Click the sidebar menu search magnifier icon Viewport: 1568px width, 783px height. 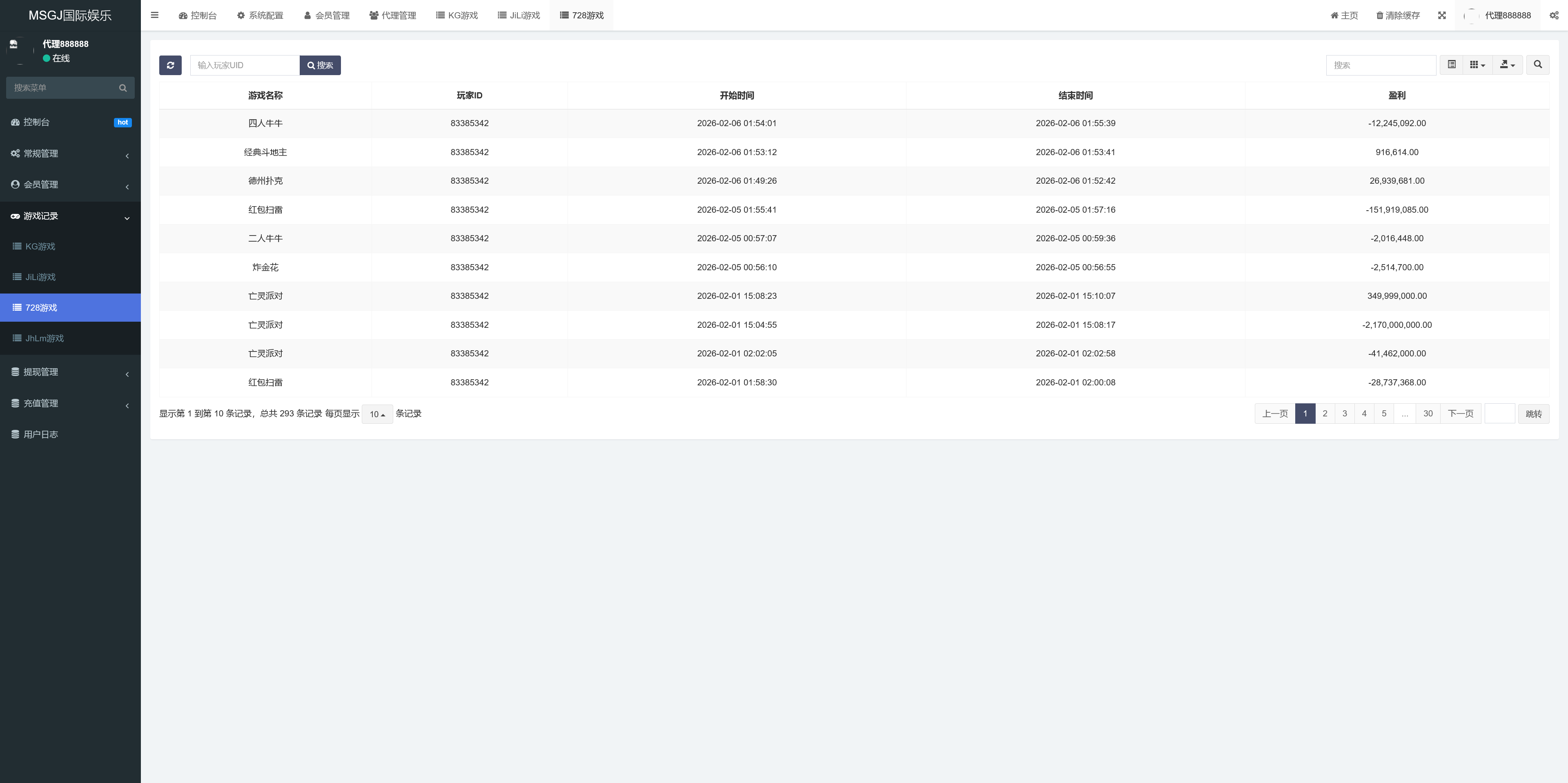coord(123,88)
